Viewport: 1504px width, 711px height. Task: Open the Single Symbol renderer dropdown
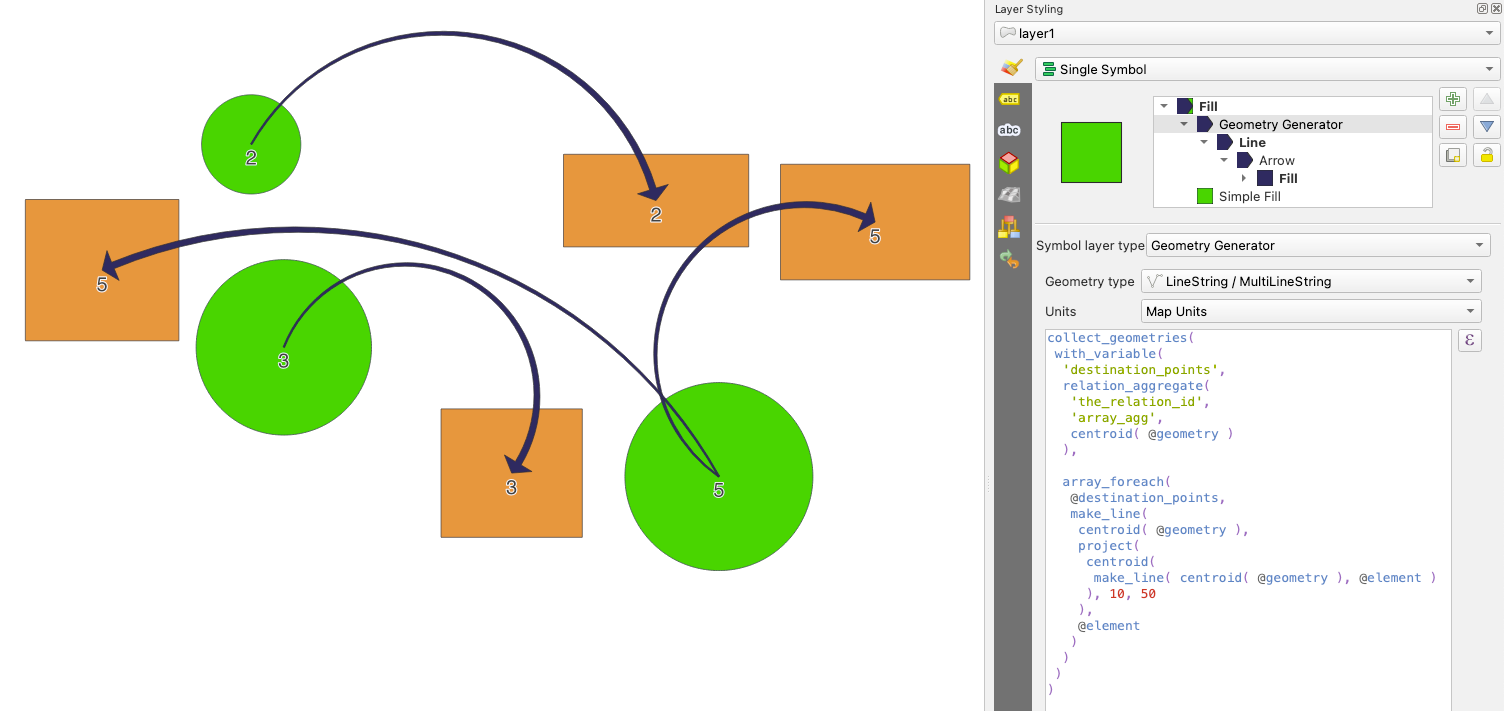pyautogui.click(x=1267, y=70)
